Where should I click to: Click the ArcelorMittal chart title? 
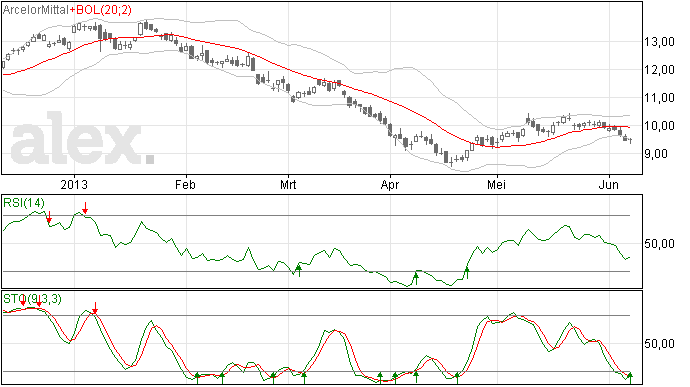(36, 10)
